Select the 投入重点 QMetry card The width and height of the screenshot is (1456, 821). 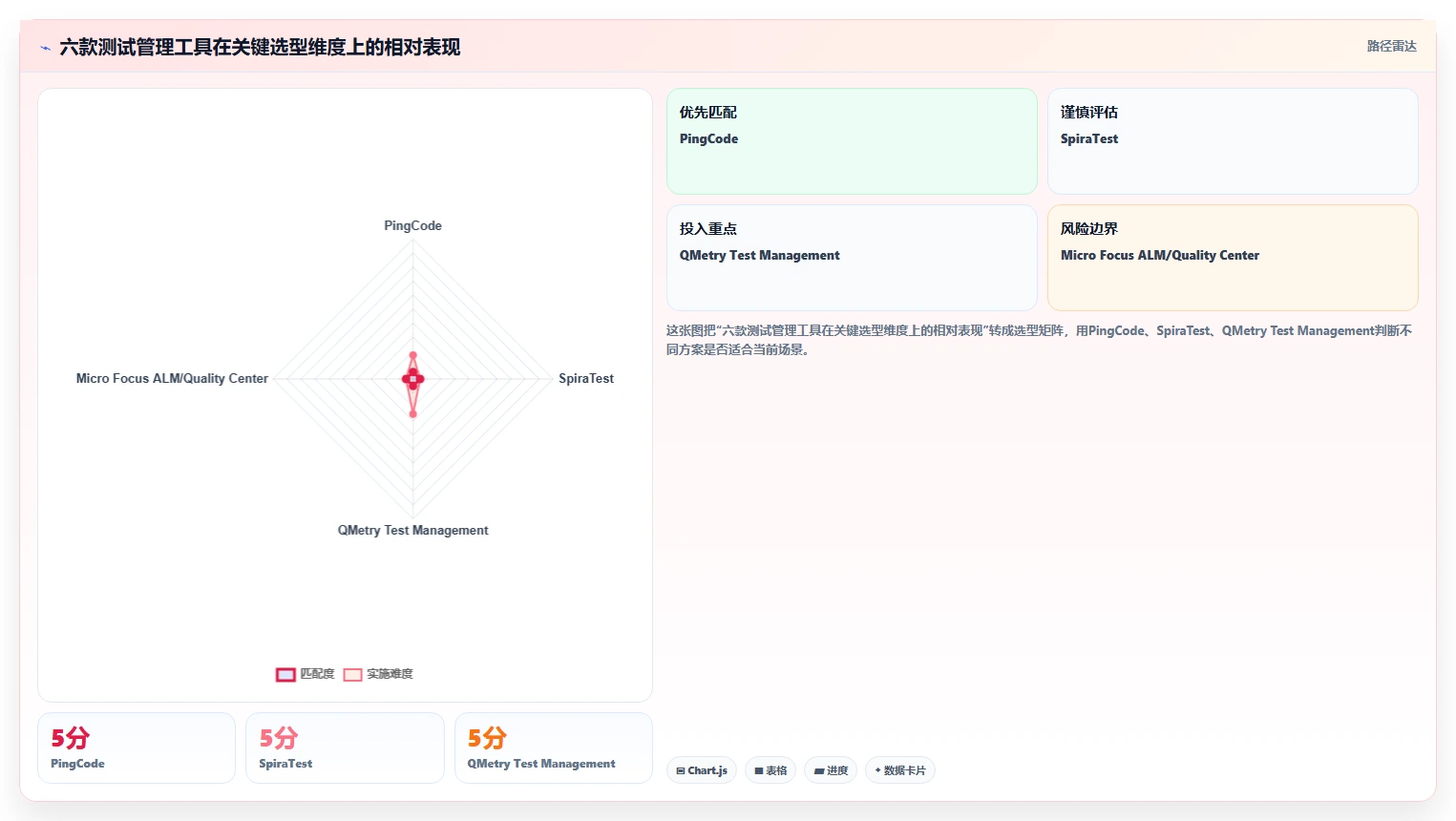coord(852,258)
